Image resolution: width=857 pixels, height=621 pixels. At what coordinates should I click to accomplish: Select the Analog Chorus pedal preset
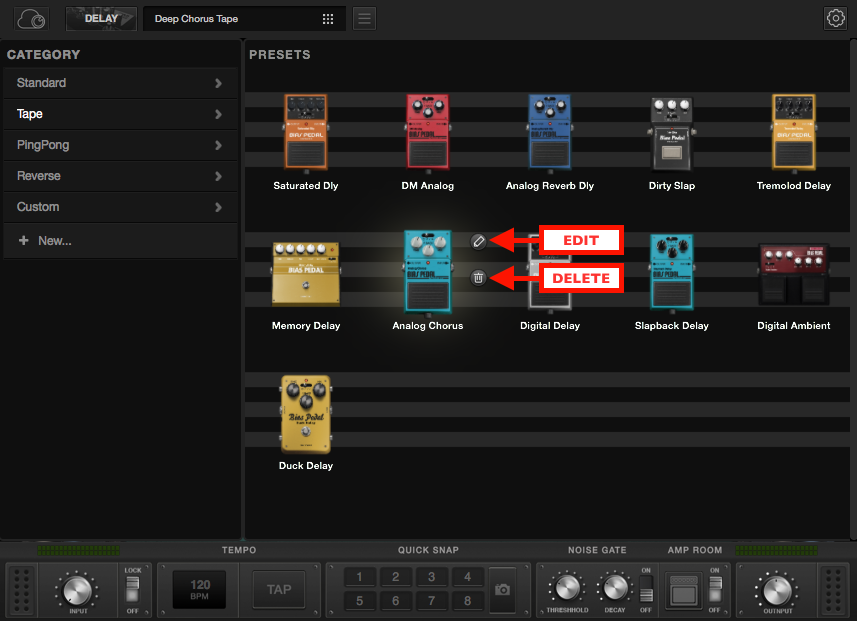[428, 272]
